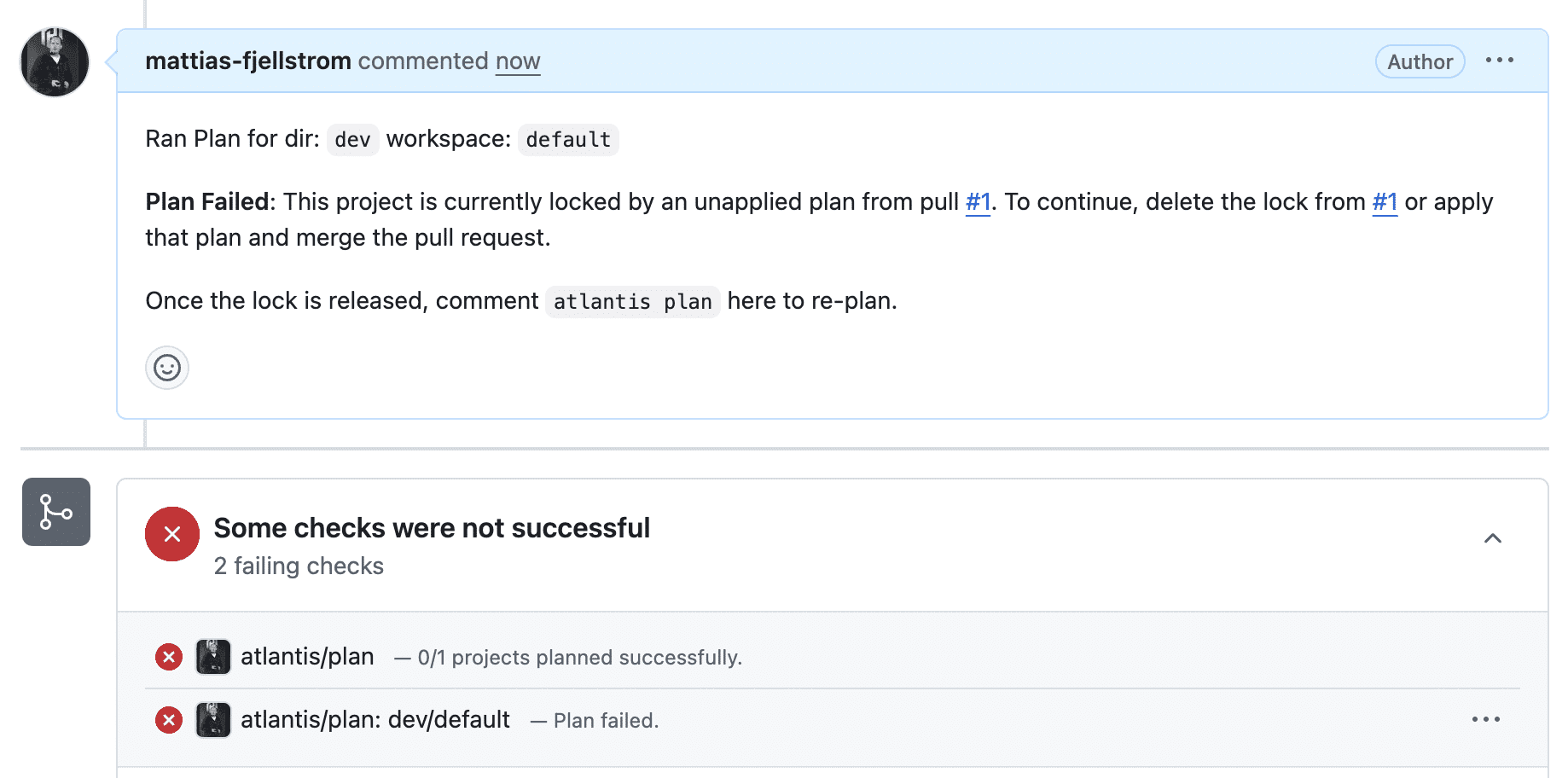The image size is (1568, 778).
Task: Open the atlantis/plan: dev/default check name
Action: coord(375,720)
